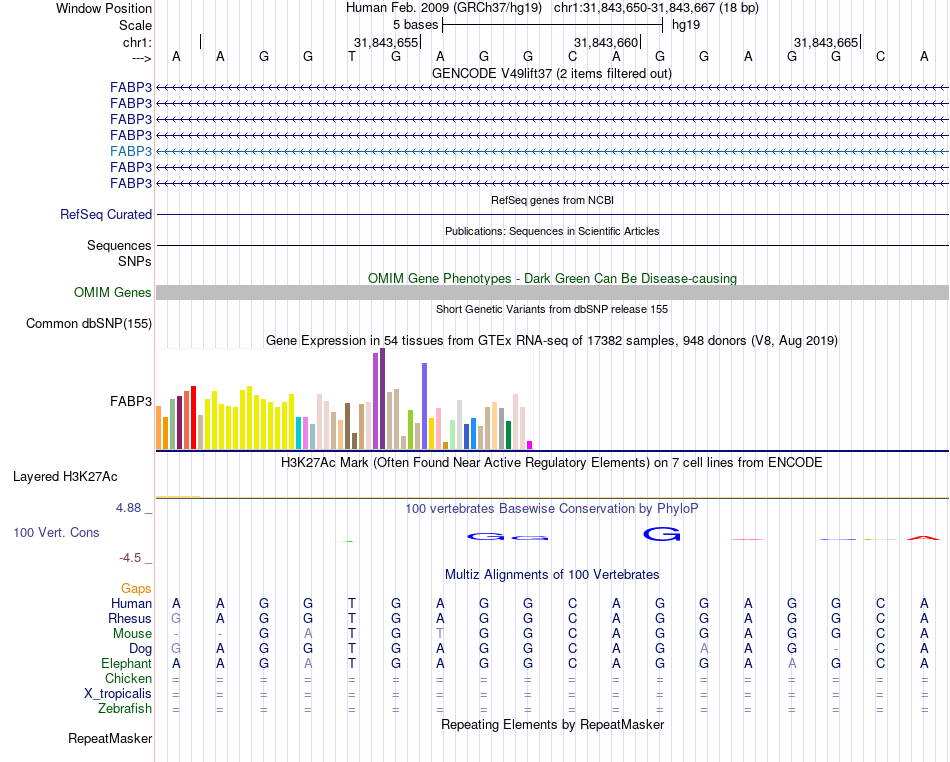Open the GTEx Gene Expression in 54 tissues title

coord(552,340)
